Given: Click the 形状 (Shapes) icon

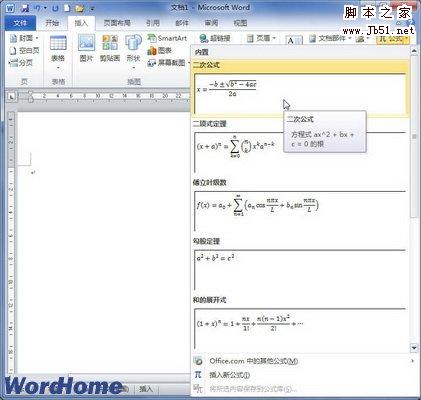Looking at the screenshot, I should (133, 43).
